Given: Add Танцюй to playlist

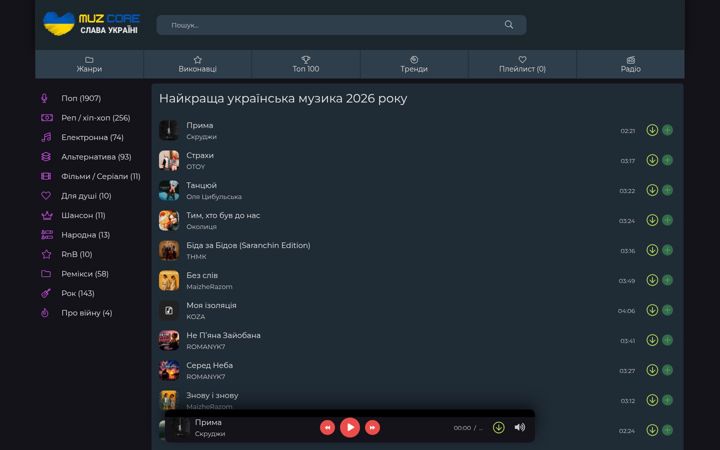Looking at the screenshot, I should (x=668, y=190).
